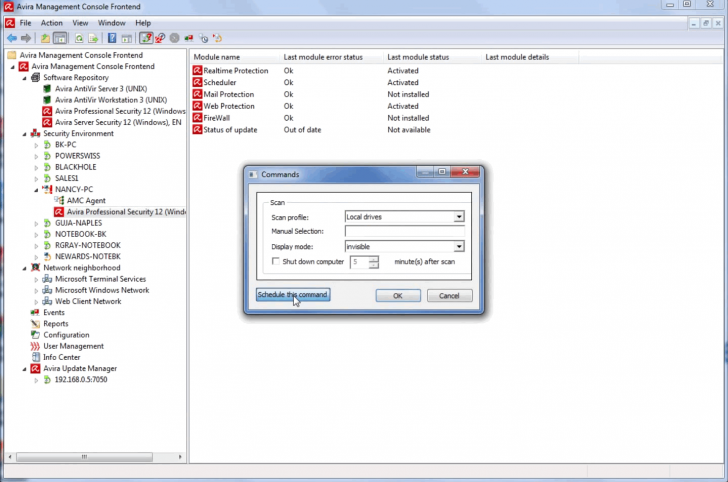Click the blue Back arrow toolbar icon
728x482 pixels.
click(12, 38)
